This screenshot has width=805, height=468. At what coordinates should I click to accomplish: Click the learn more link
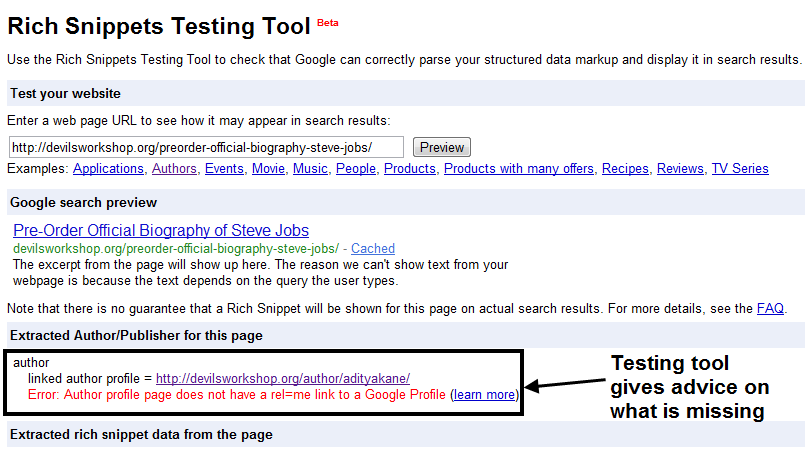click(x=484, y=395)
